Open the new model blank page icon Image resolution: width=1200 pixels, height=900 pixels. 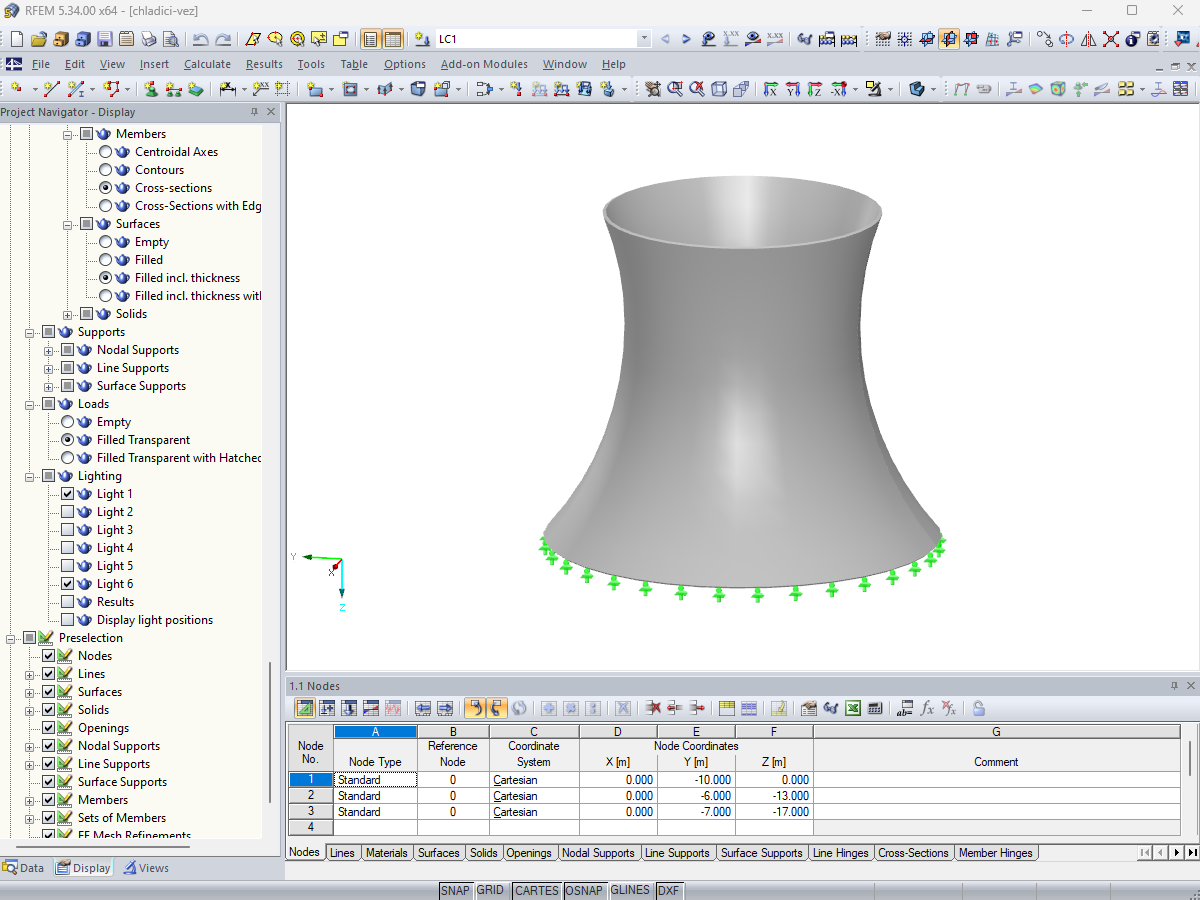[x=17, y=39]
